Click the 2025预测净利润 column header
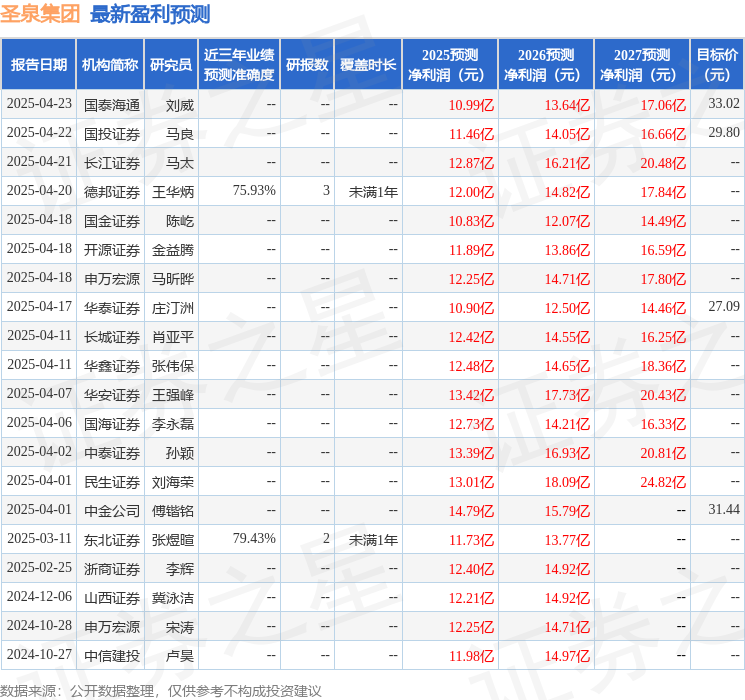Image resolution: width=745 pixels, height=700 pixels. pyautogui.click(x=450, y=64)
